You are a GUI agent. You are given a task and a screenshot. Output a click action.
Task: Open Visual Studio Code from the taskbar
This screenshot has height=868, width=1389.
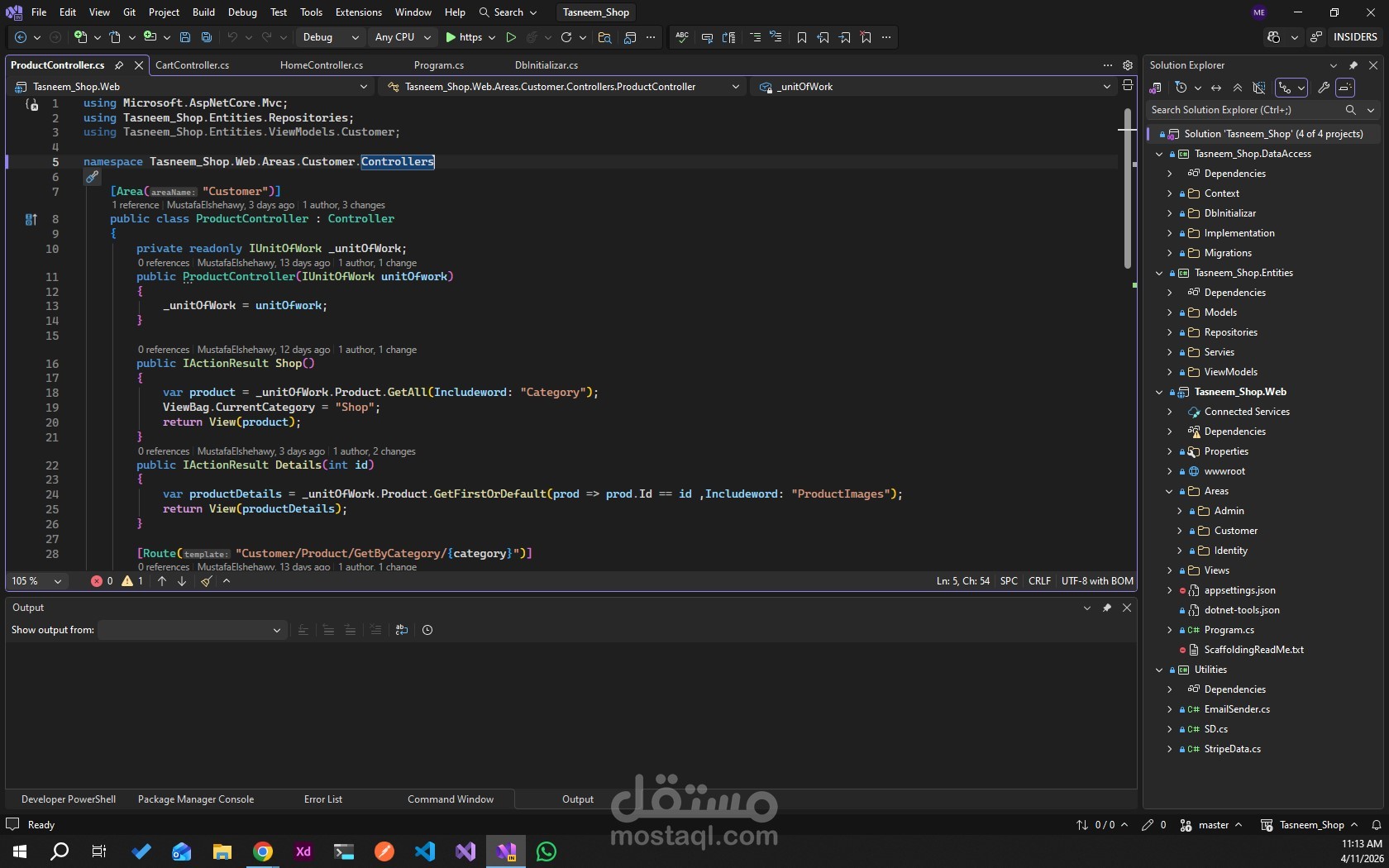(x=425, y=851)
